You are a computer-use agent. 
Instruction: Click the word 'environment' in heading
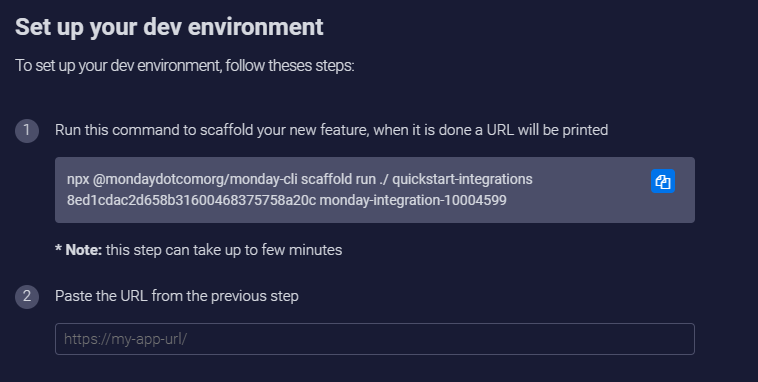coord(255,27)
